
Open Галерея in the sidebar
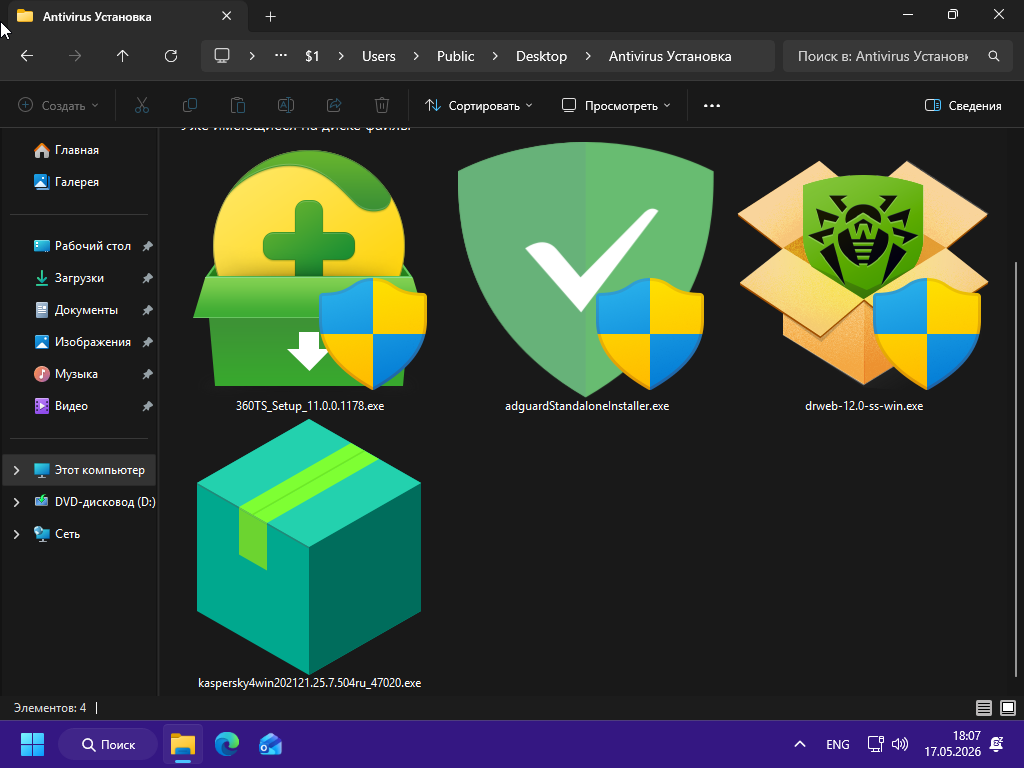[76, 182]
